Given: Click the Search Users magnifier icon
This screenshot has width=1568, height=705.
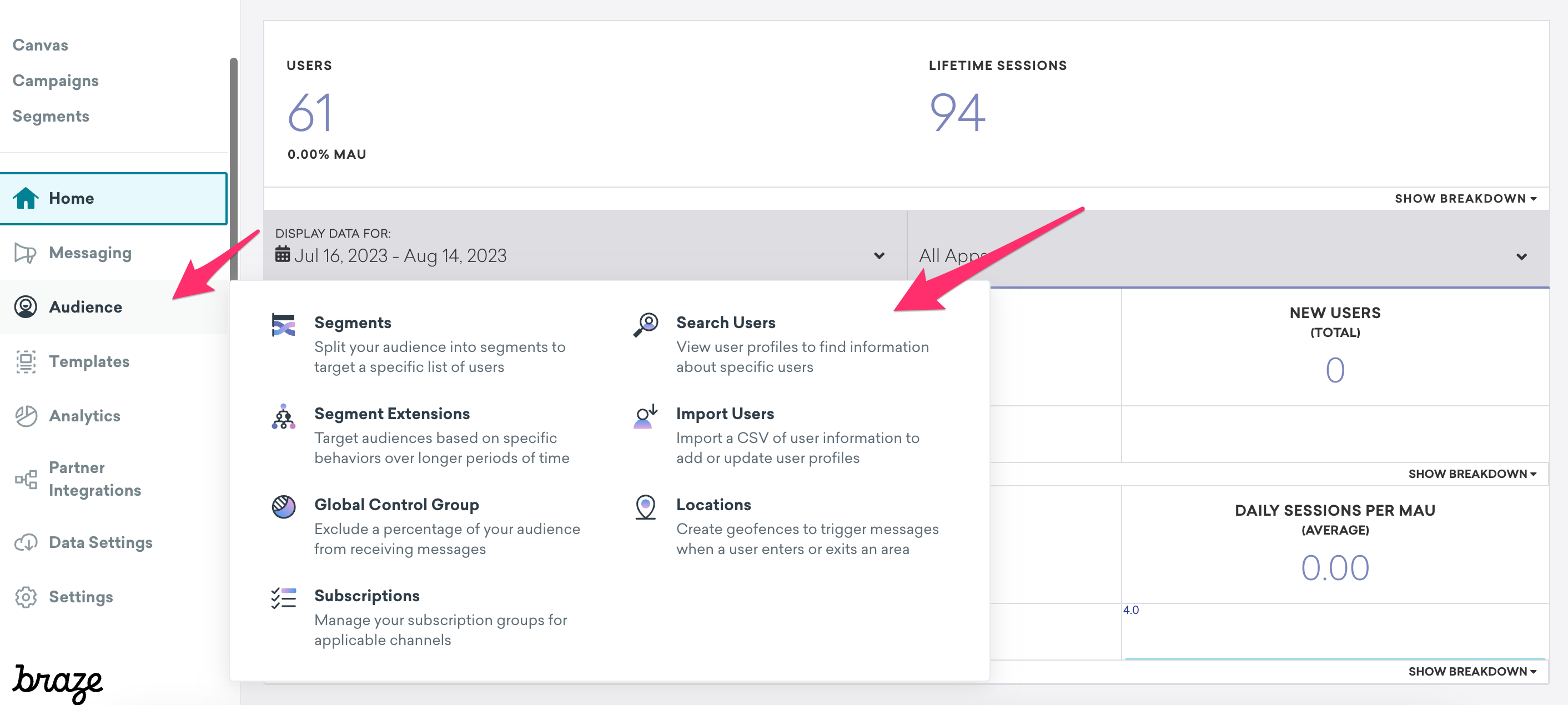Looking at the screenshot, I should tap(645, 325).
